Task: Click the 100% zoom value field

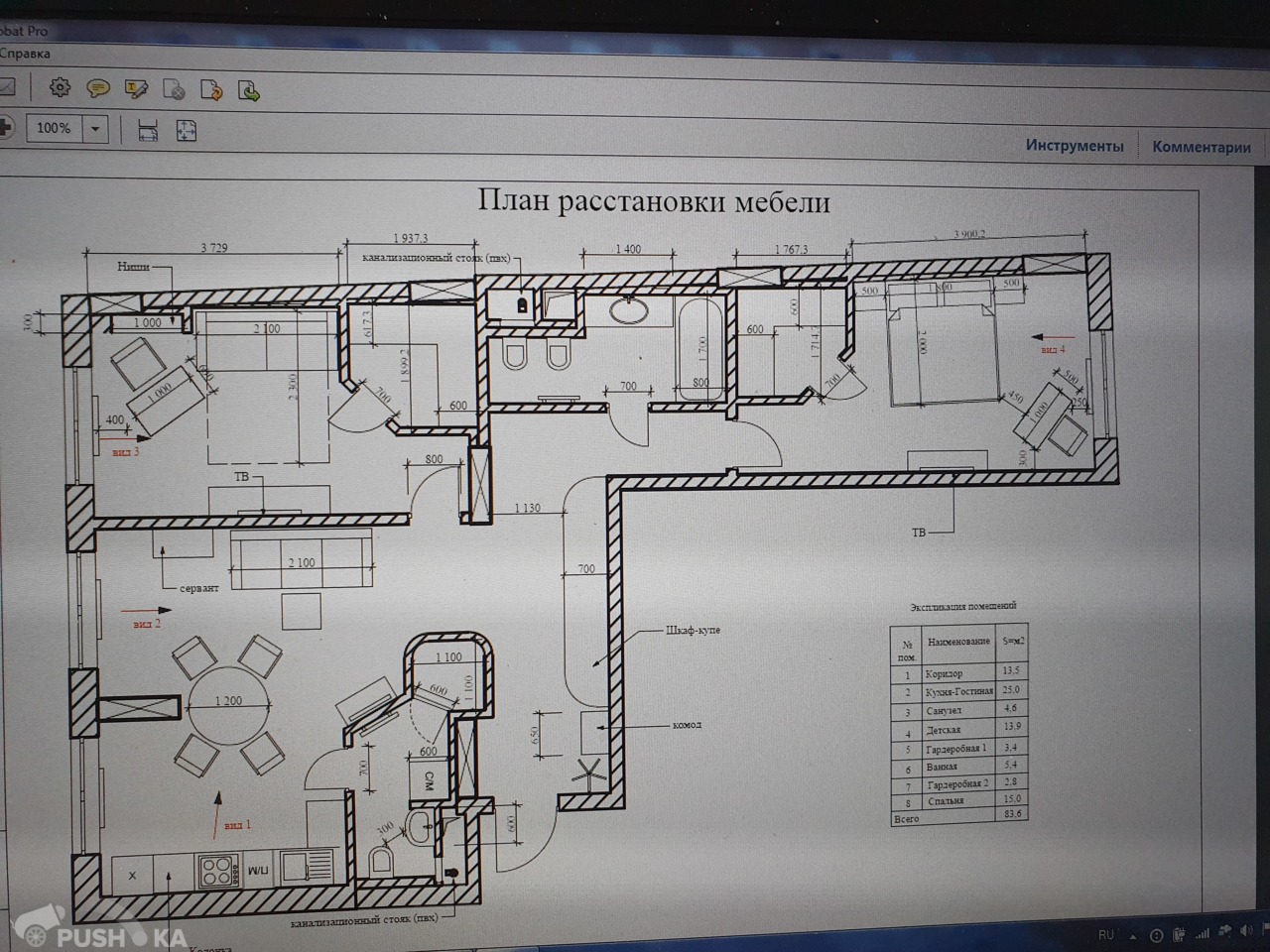Action: [x=54, y=128]
